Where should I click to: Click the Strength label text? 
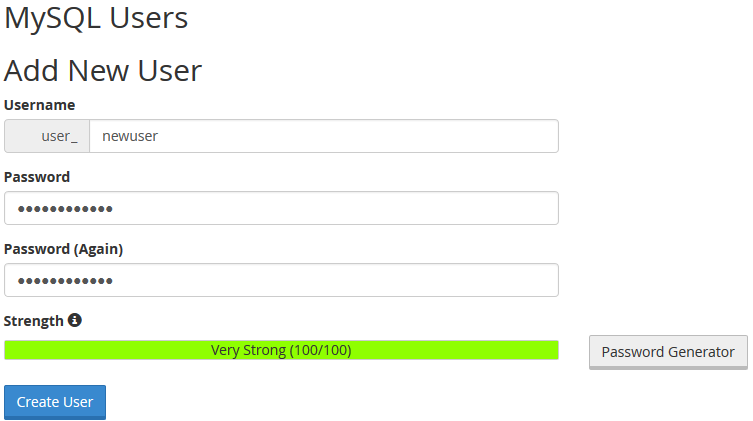(34, 321)
